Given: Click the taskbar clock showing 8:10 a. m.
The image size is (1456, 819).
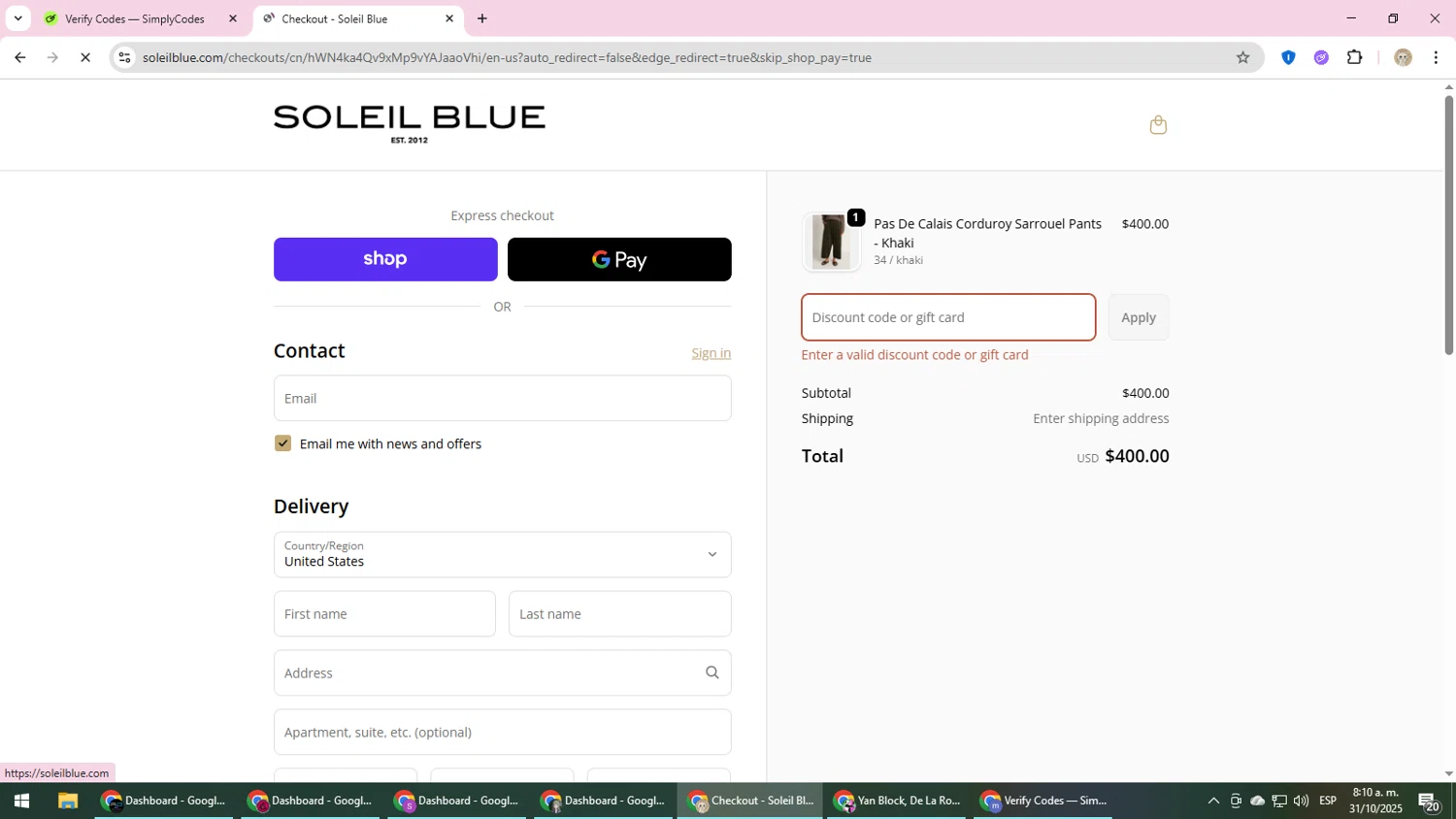Looking at the screenshot, I should coord(1375,801).
